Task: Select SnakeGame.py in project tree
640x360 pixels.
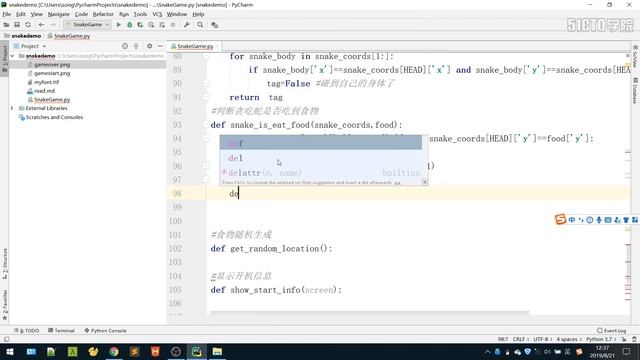Action: (x=52, y=100)
